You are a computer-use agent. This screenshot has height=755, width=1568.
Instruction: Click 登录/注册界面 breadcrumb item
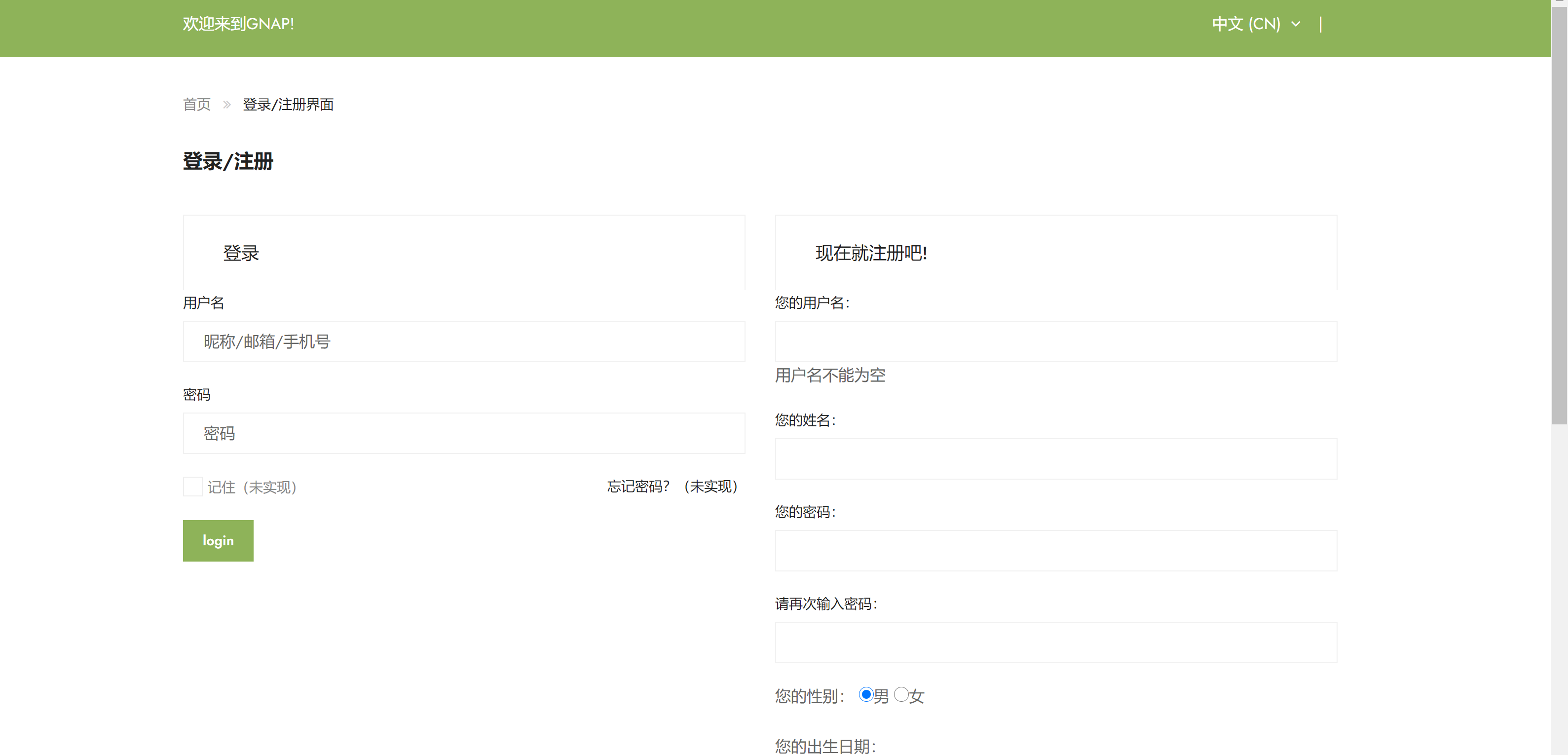[x=288, y=105]
